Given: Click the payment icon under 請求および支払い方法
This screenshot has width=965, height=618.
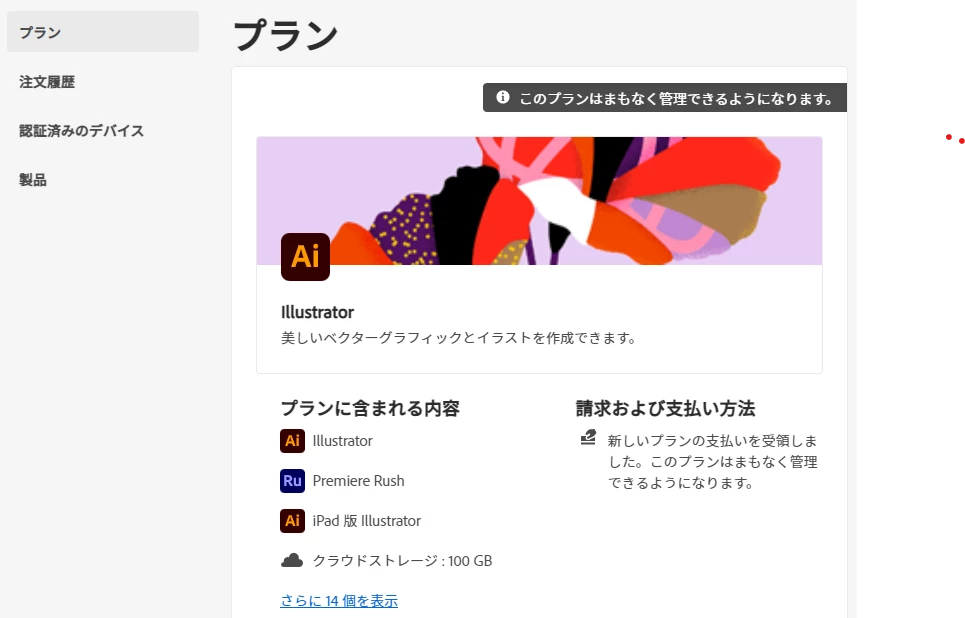Looking at the screenshot, I should (x=588, y=438).
